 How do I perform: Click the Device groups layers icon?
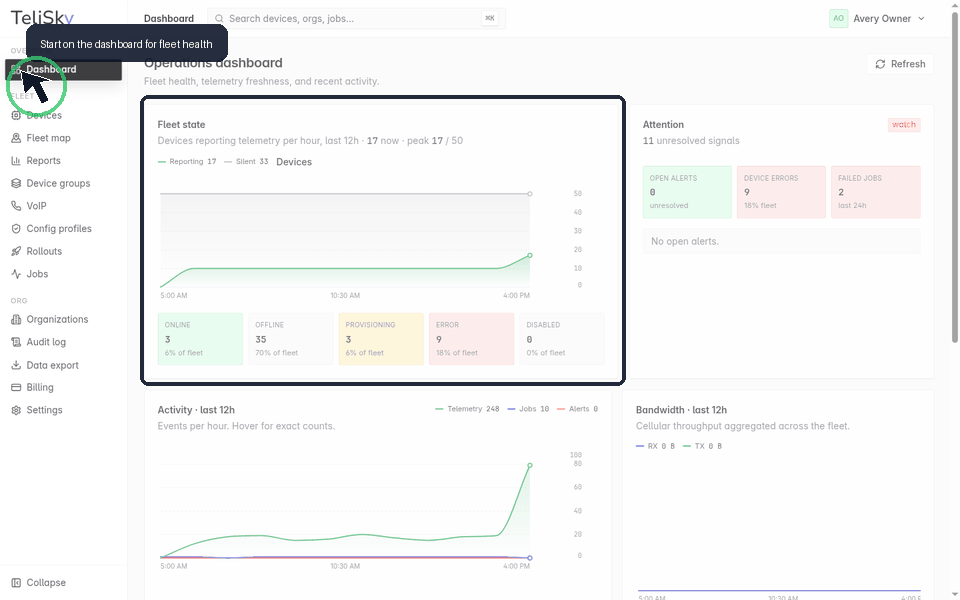coord(16,183)
